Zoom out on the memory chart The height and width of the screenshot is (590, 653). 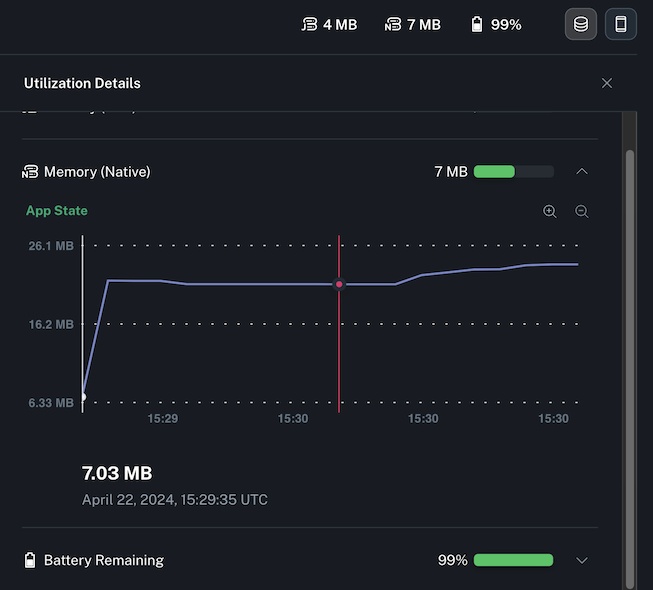pyautogui.click(x=581, y=211)
